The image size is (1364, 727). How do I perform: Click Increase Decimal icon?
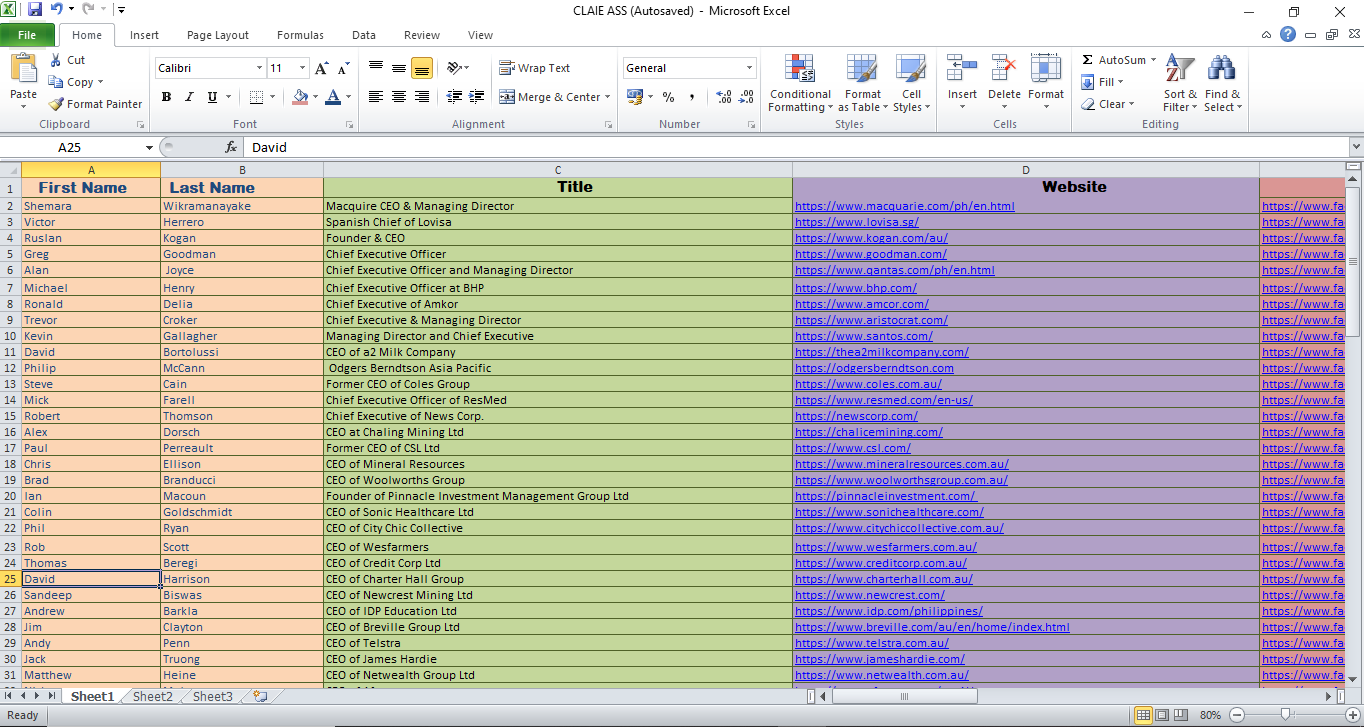[x=723, y=97]
